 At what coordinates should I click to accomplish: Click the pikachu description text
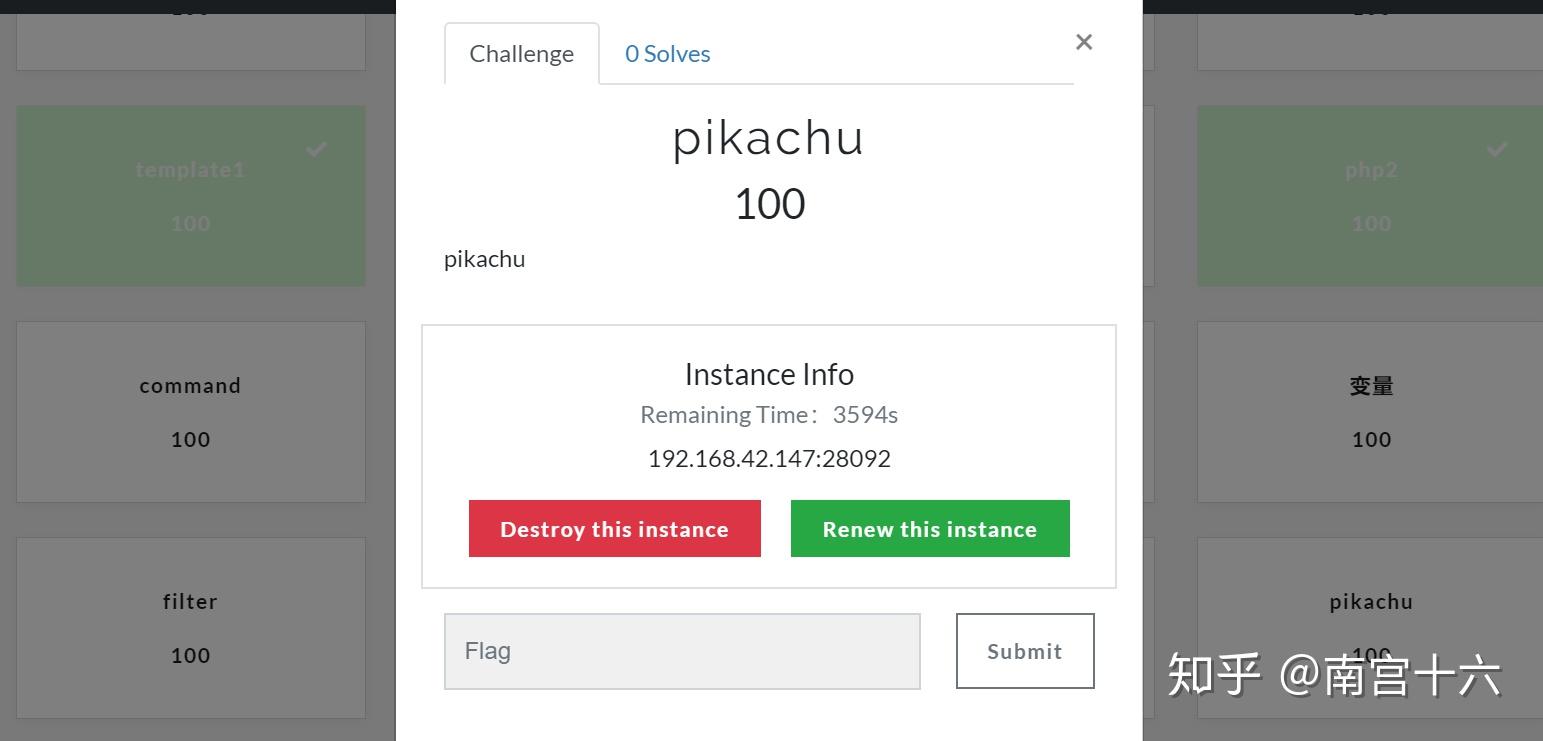[x=484, y=258]
